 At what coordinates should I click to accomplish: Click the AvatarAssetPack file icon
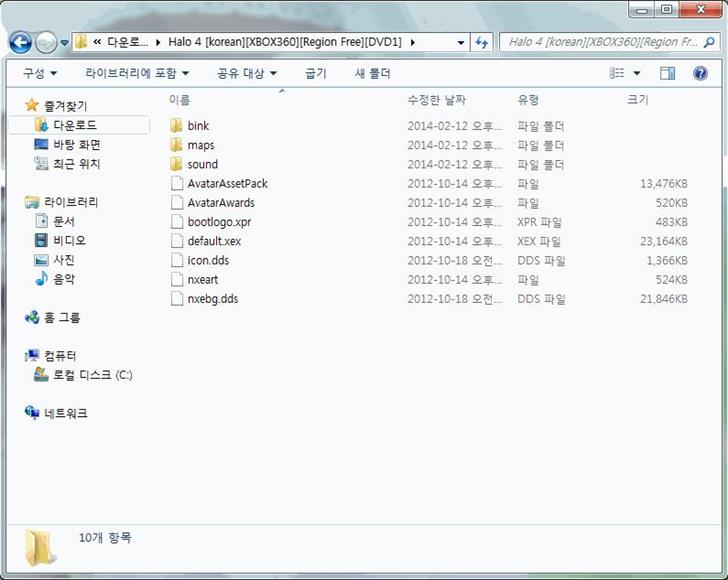click(177, 183)
